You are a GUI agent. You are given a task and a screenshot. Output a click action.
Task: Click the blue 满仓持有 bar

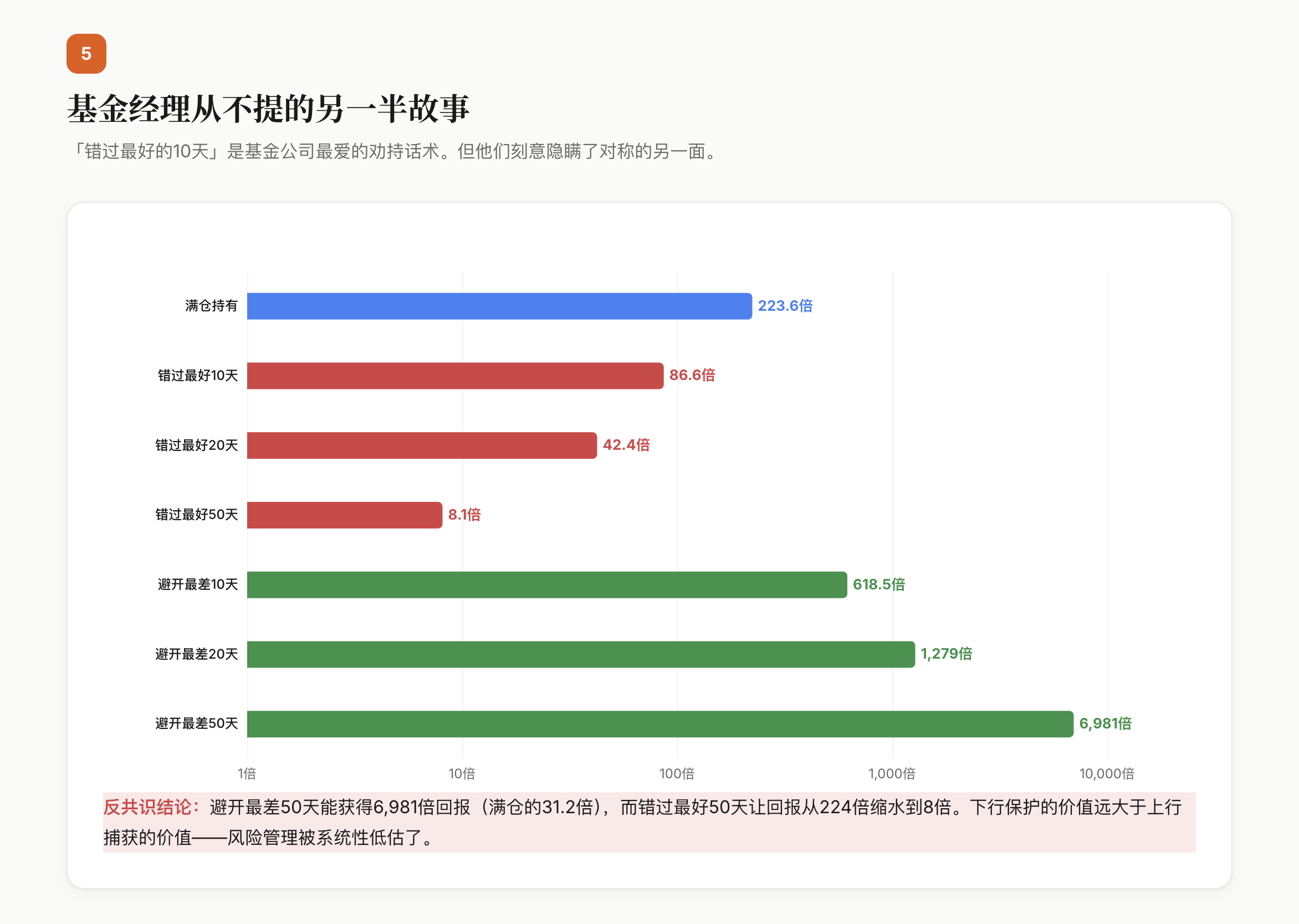coord(499,306)
